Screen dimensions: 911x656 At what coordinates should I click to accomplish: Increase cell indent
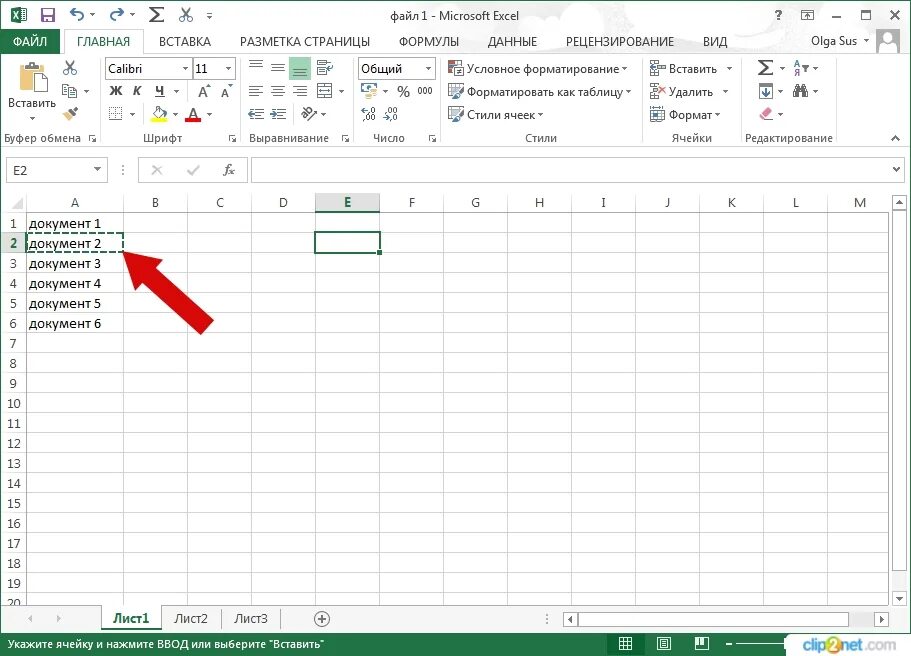click(278, 114)
